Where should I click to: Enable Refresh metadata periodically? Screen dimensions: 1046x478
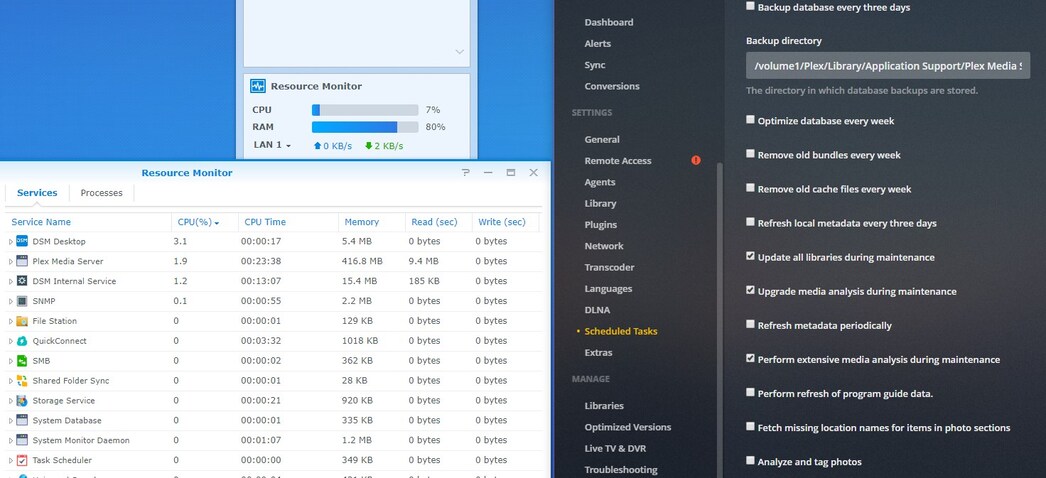click(x=750, y=325)
